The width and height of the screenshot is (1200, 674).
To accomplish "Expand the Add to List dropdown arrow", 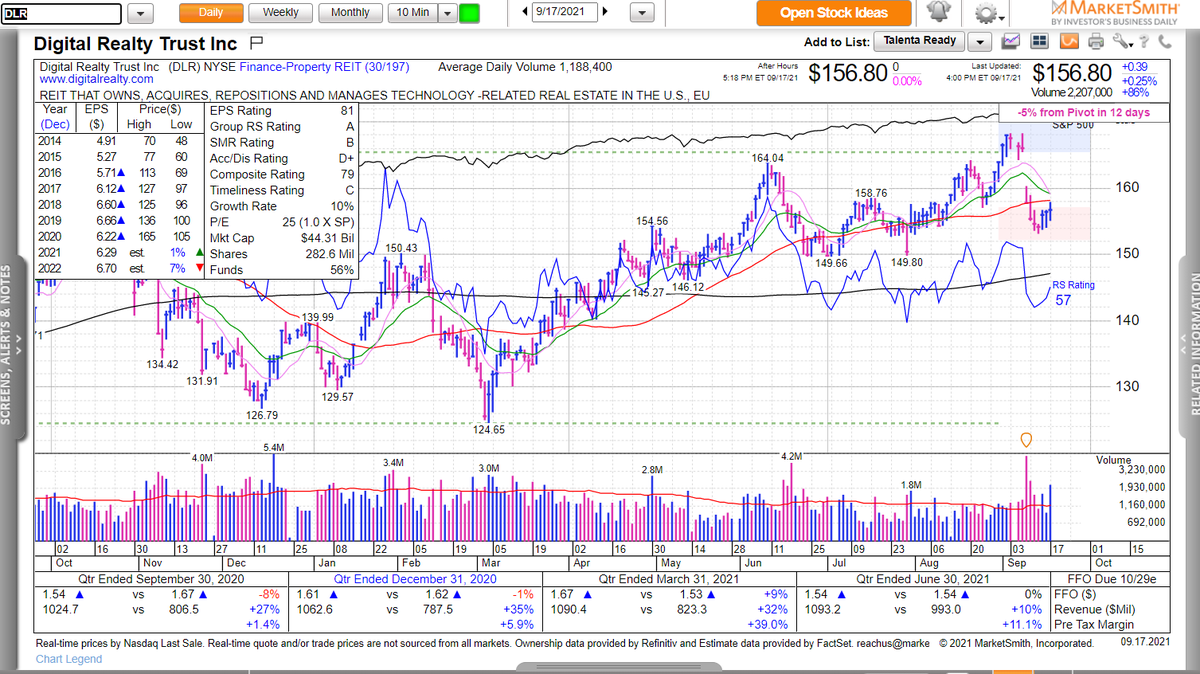I will coord(978,42).
